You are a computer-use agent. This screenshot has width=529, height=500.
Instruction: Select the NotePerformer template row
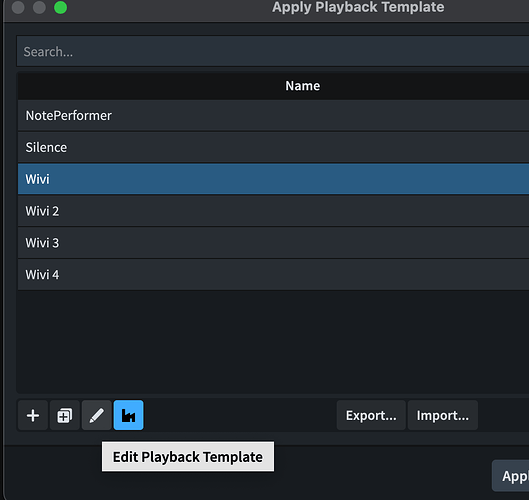coord(273,115)
